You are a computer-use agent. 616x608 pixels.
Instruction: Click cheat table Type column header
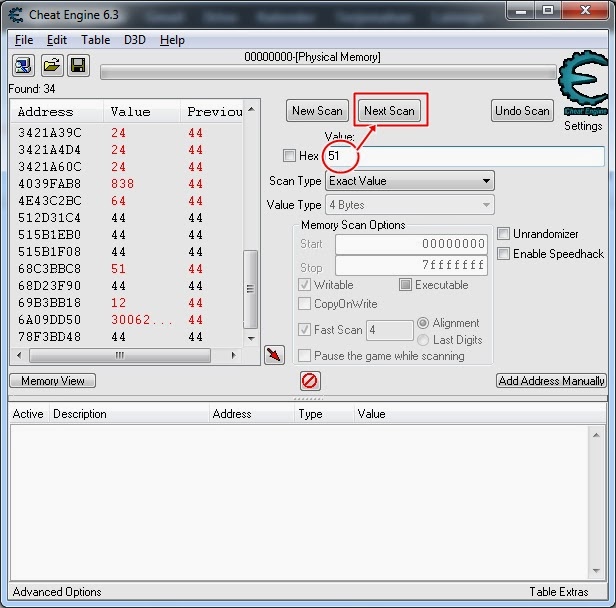(324, 414)
